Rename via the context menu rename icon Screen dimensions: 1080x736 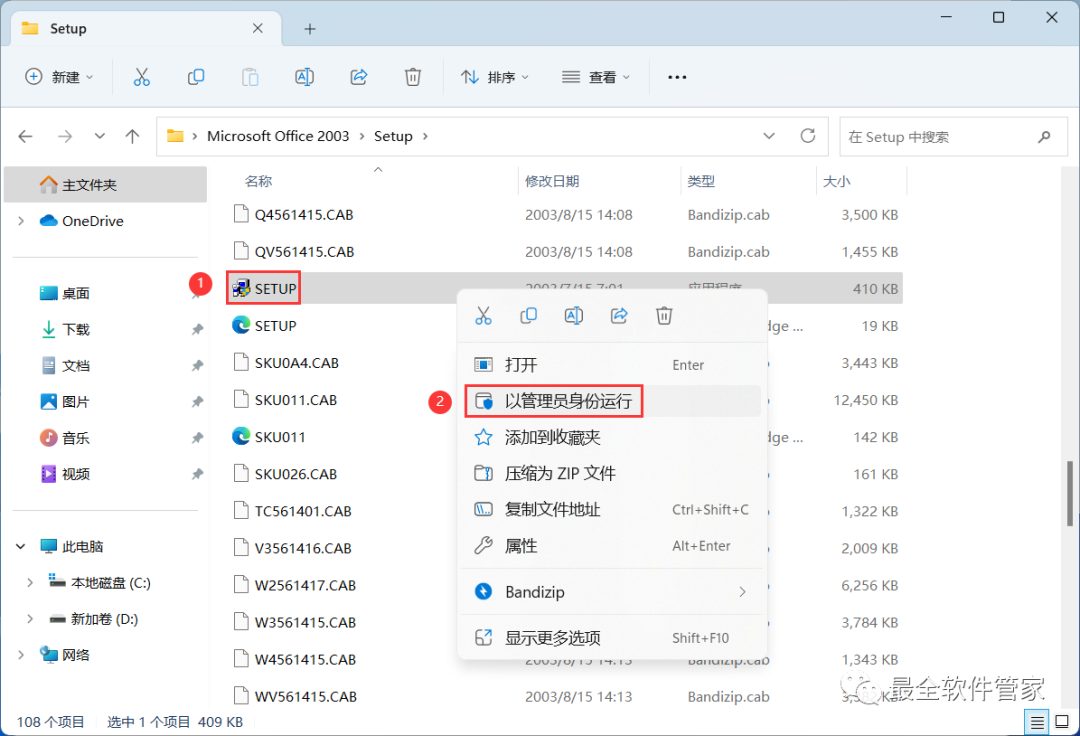[574, 316]
